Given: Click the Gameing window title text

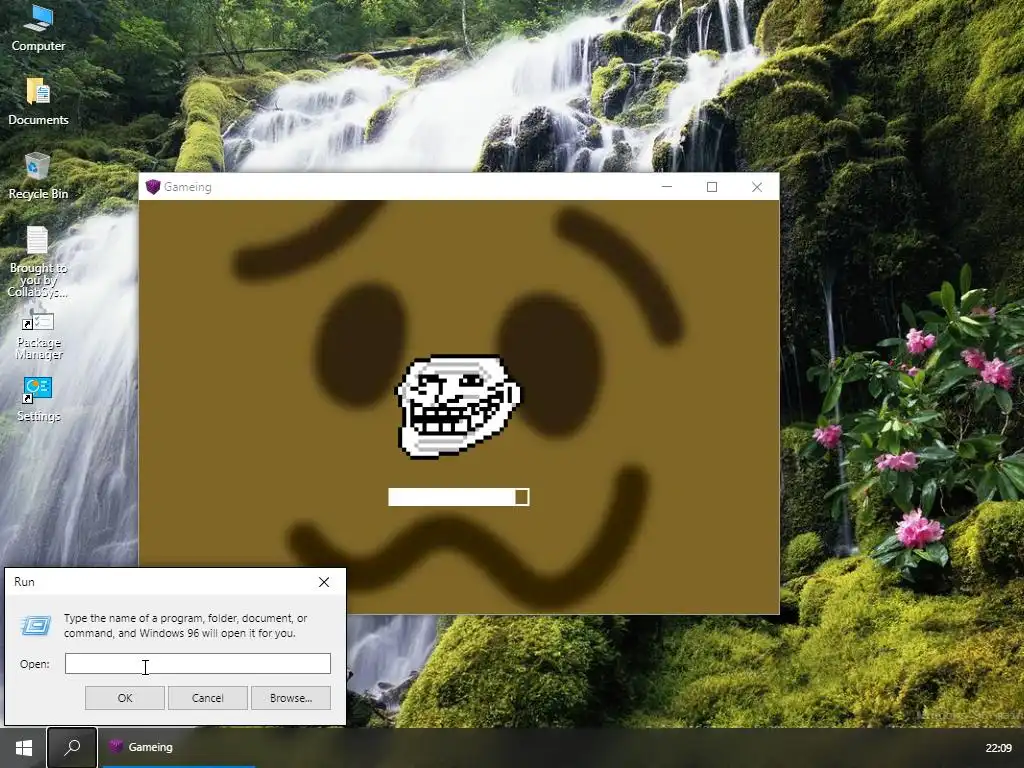Looking at the screenshot, I should (x=187, y=187).
